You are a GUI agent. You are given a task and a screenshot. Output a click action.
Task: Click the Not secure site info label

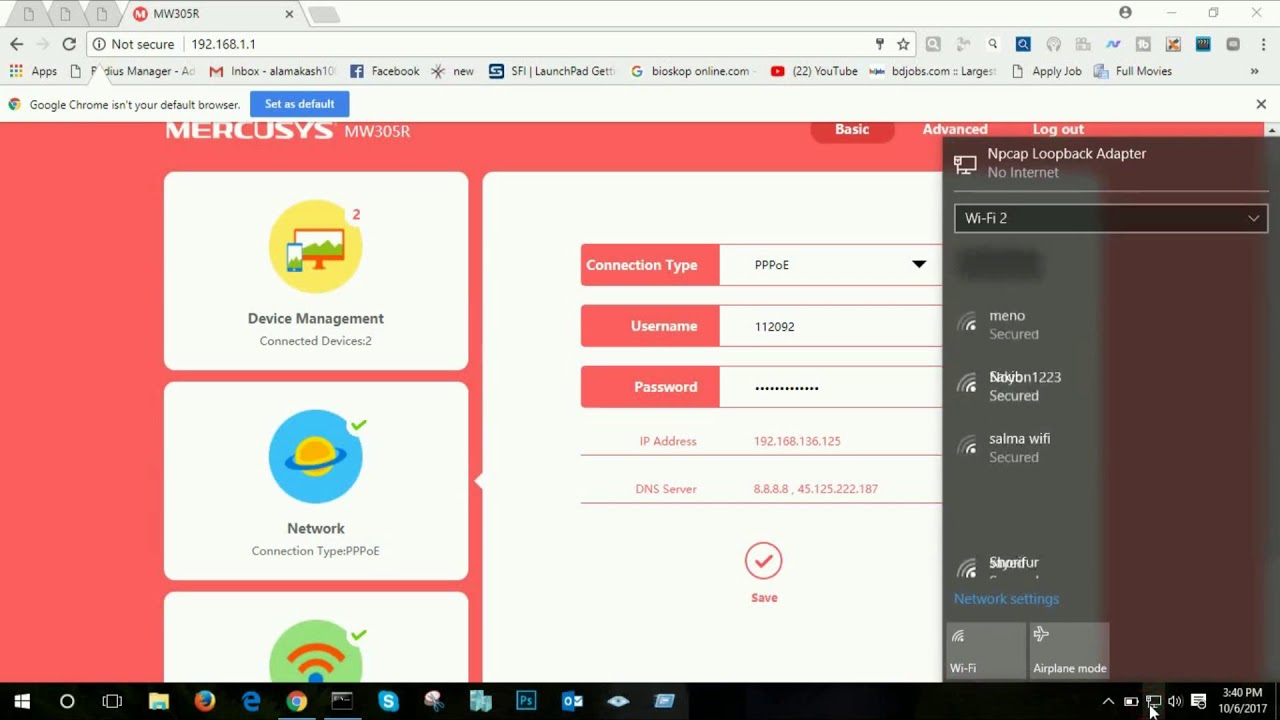coord(133,44)
